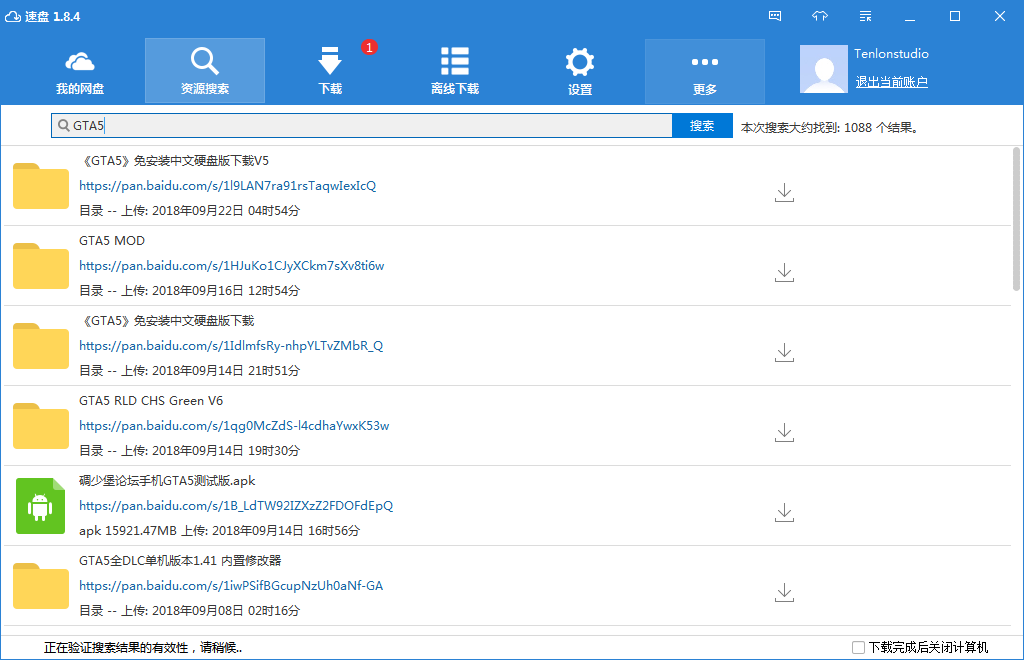Select title 碉少堡论坛手机GTA5测试版.apk
Screen dimensions: 1024x660
point(167,481)
